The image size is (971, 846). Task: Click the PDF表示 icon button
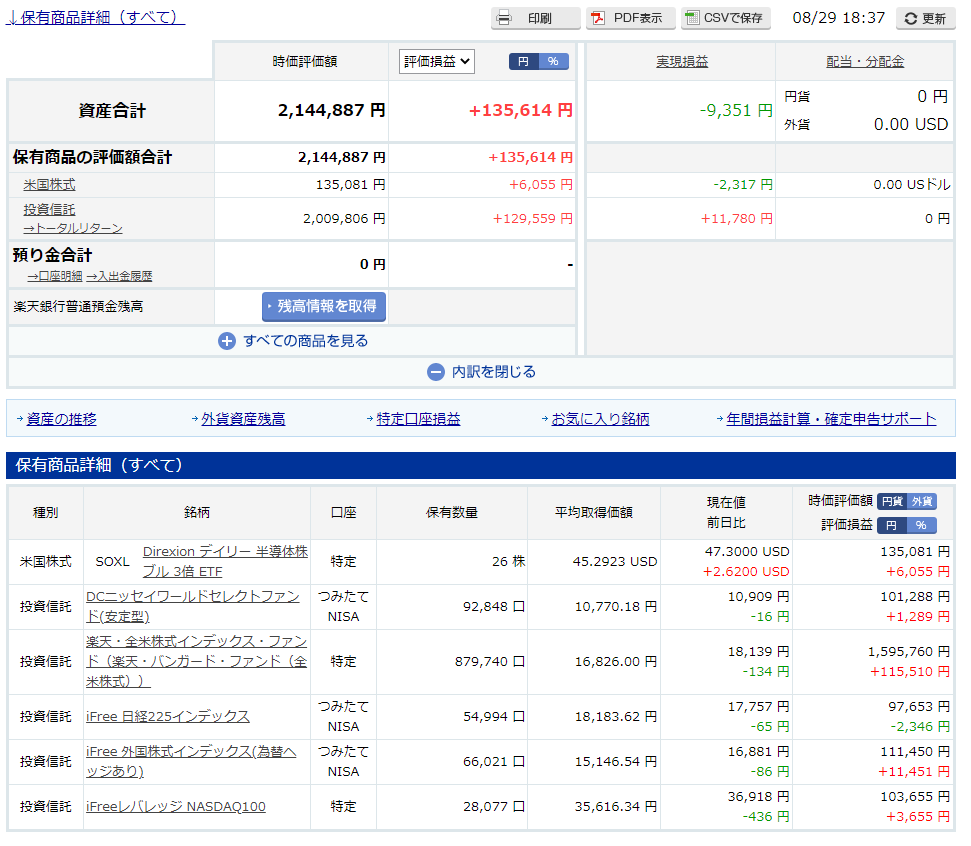pos(598,18)
